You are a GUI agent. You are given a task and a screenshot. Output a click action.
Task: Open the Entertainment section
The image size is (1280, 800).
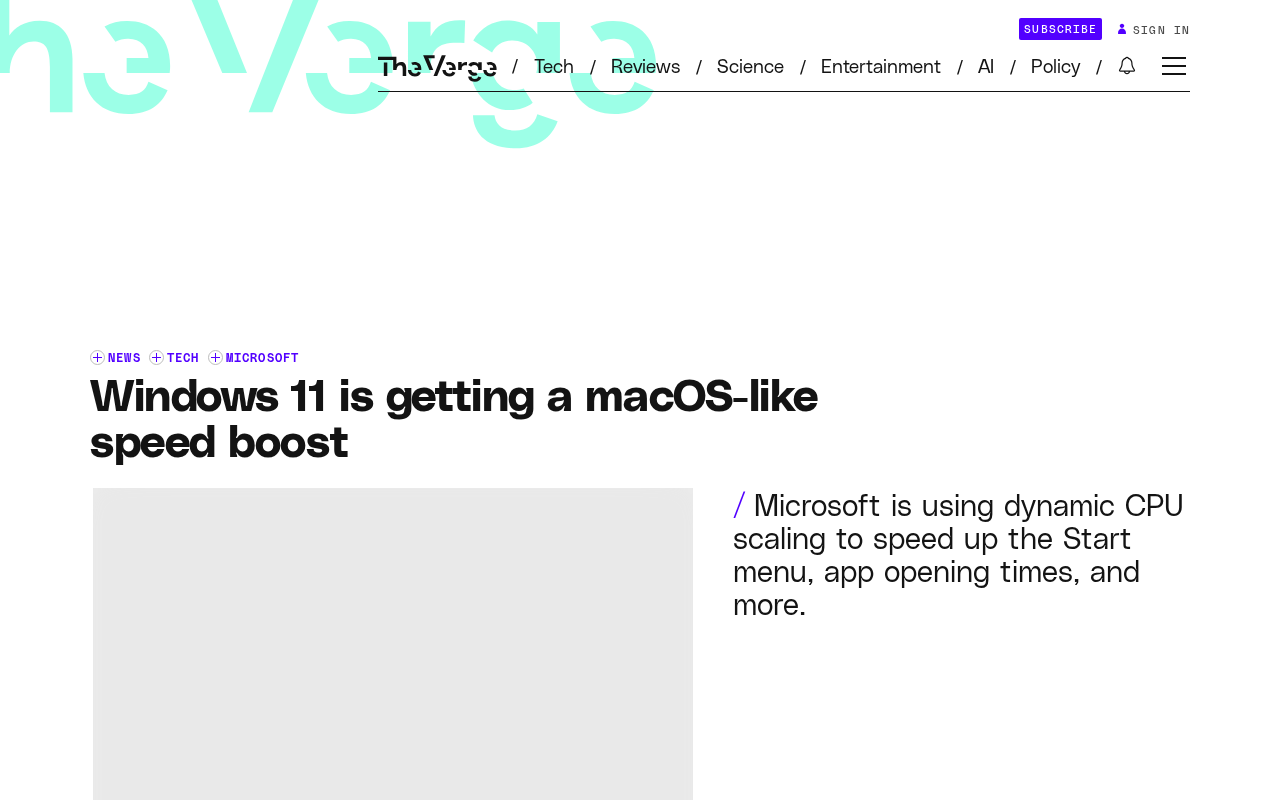pos(881,67)
